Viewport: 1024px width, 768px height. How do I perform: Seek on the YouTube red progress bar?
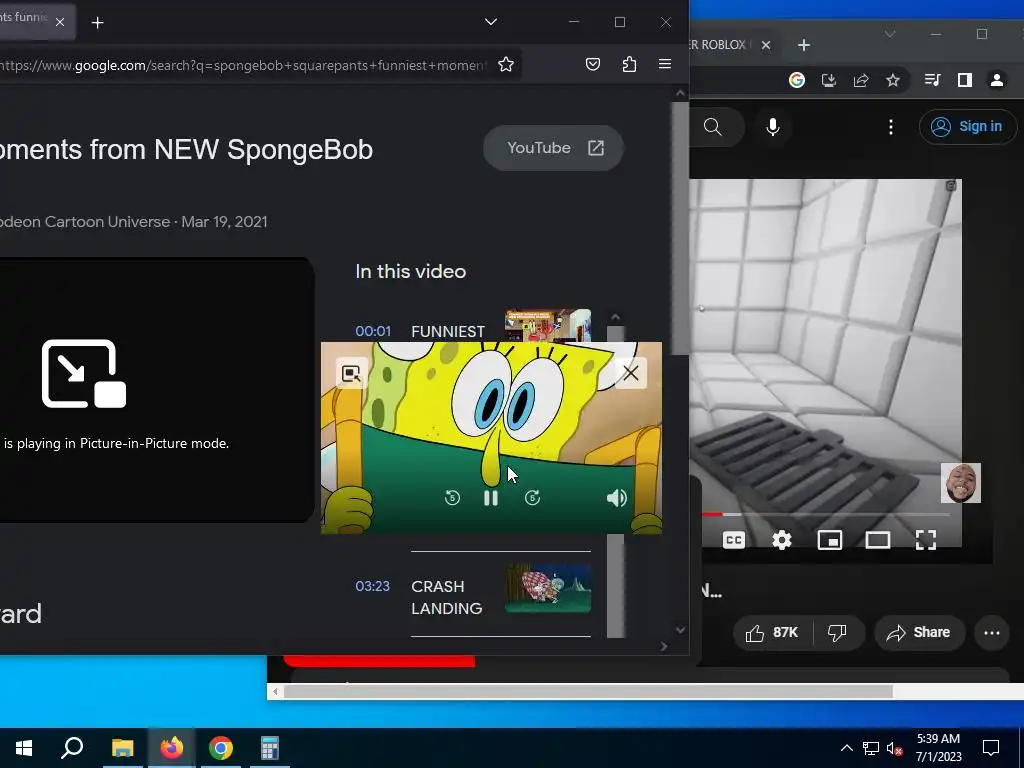(x=826, y=515)
